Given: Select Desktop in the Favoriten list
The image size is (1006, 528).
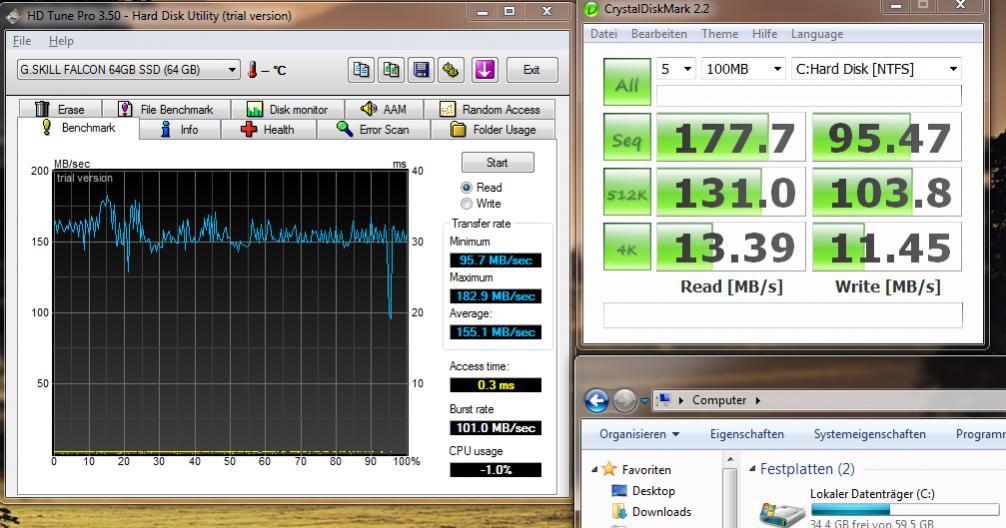Looking at the screenshot, I should [653, 491].
